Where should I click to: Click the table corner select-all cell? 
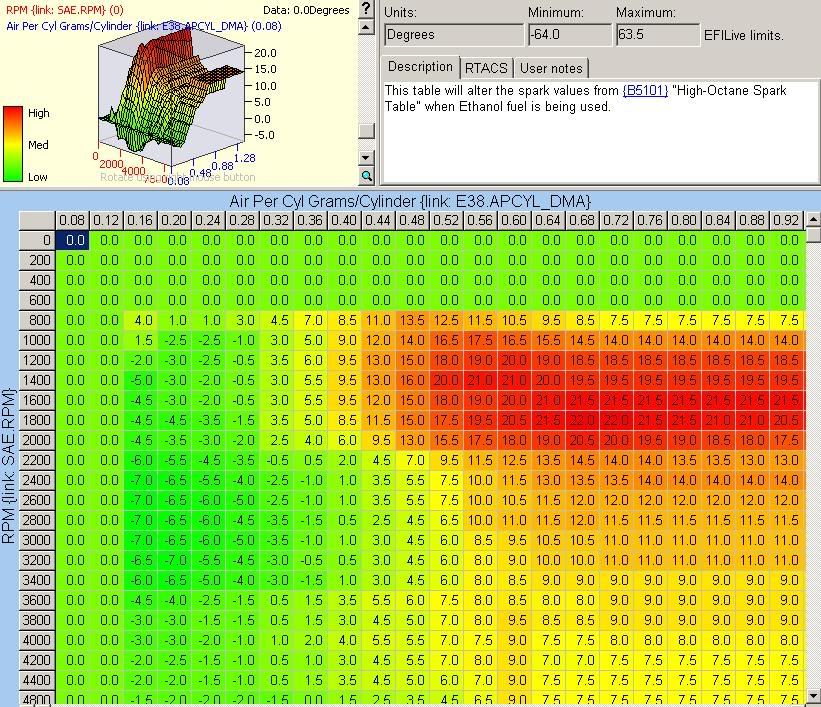point(38,220)
